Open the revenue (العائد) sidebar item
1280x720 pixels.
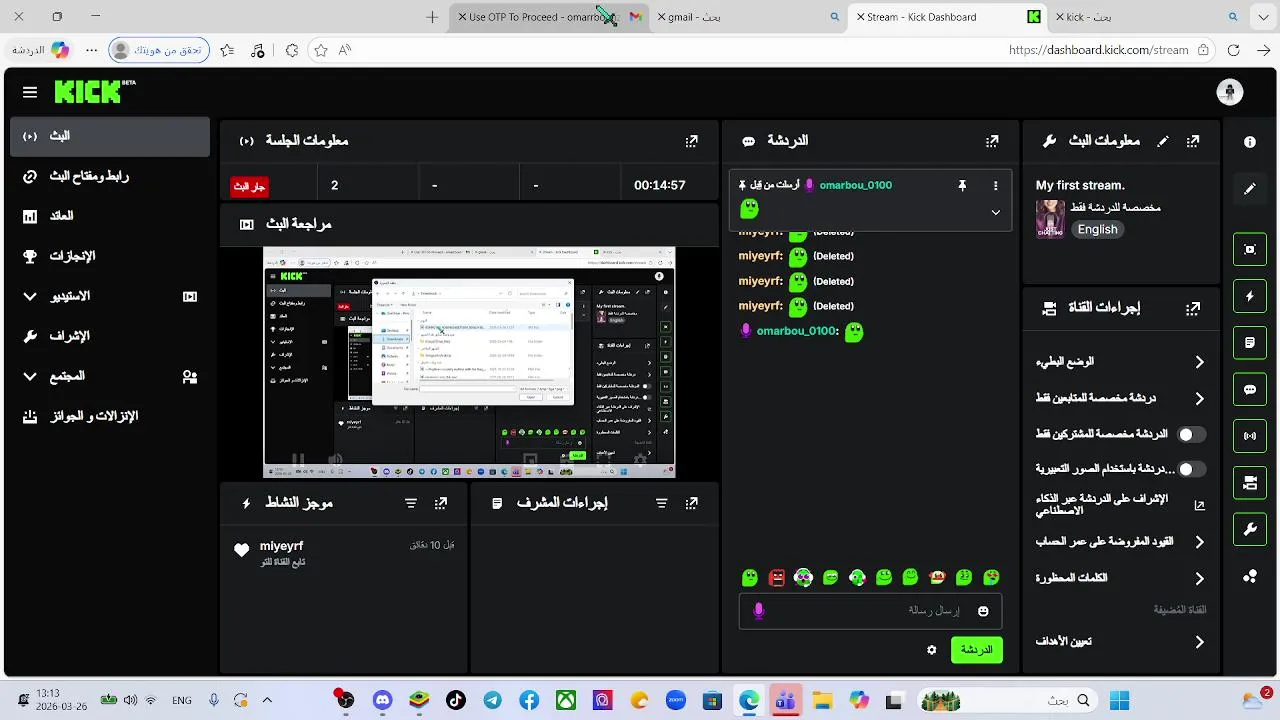(x=110, y=217)
